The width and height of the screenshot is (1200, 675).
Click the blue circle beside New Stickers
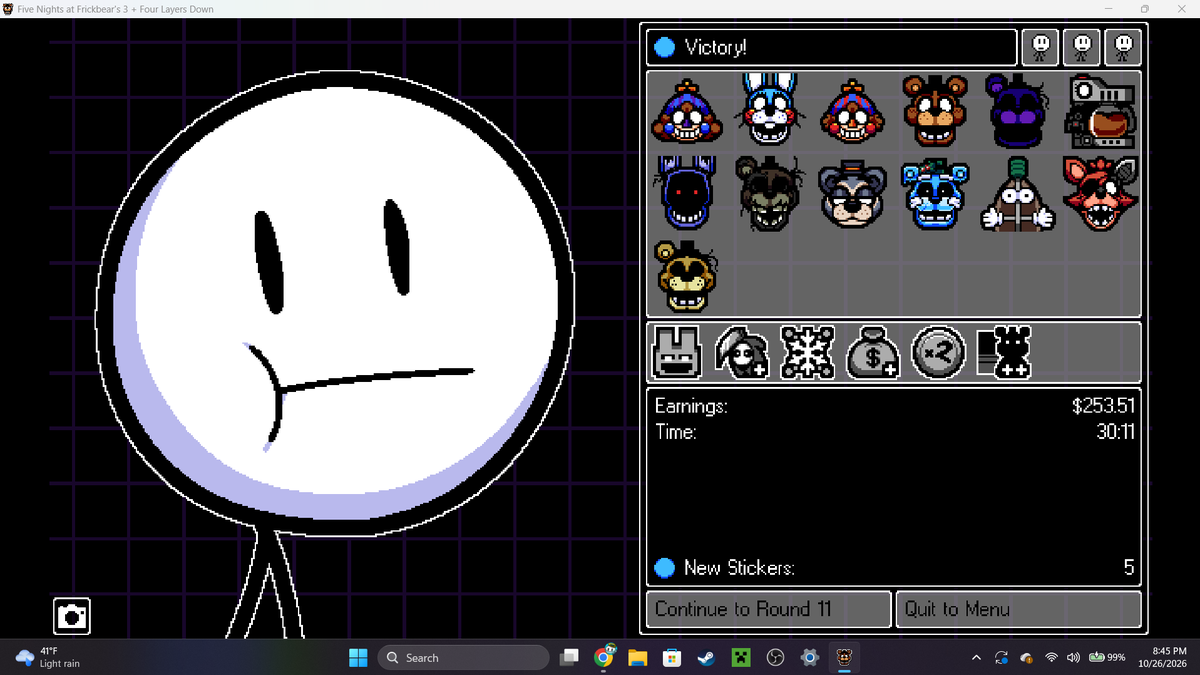(x=664, y=568)
